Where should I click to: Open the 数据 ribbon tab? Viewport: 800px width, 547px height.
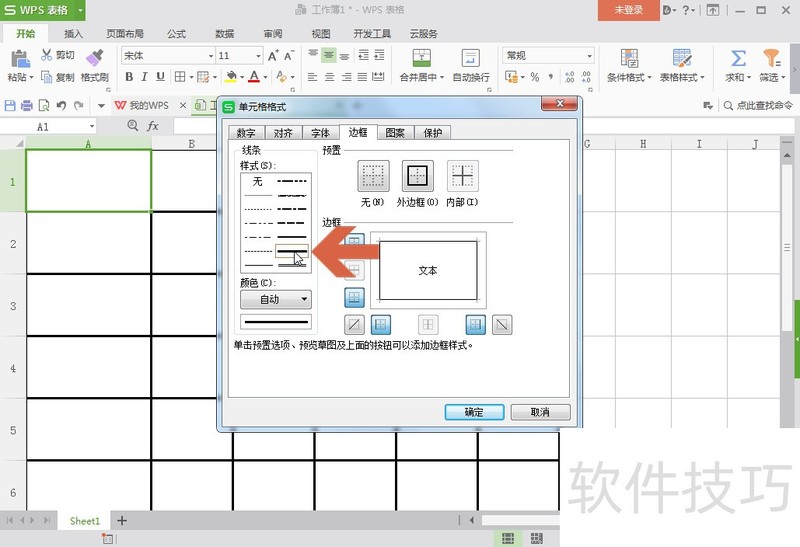[x=224, y=34]
